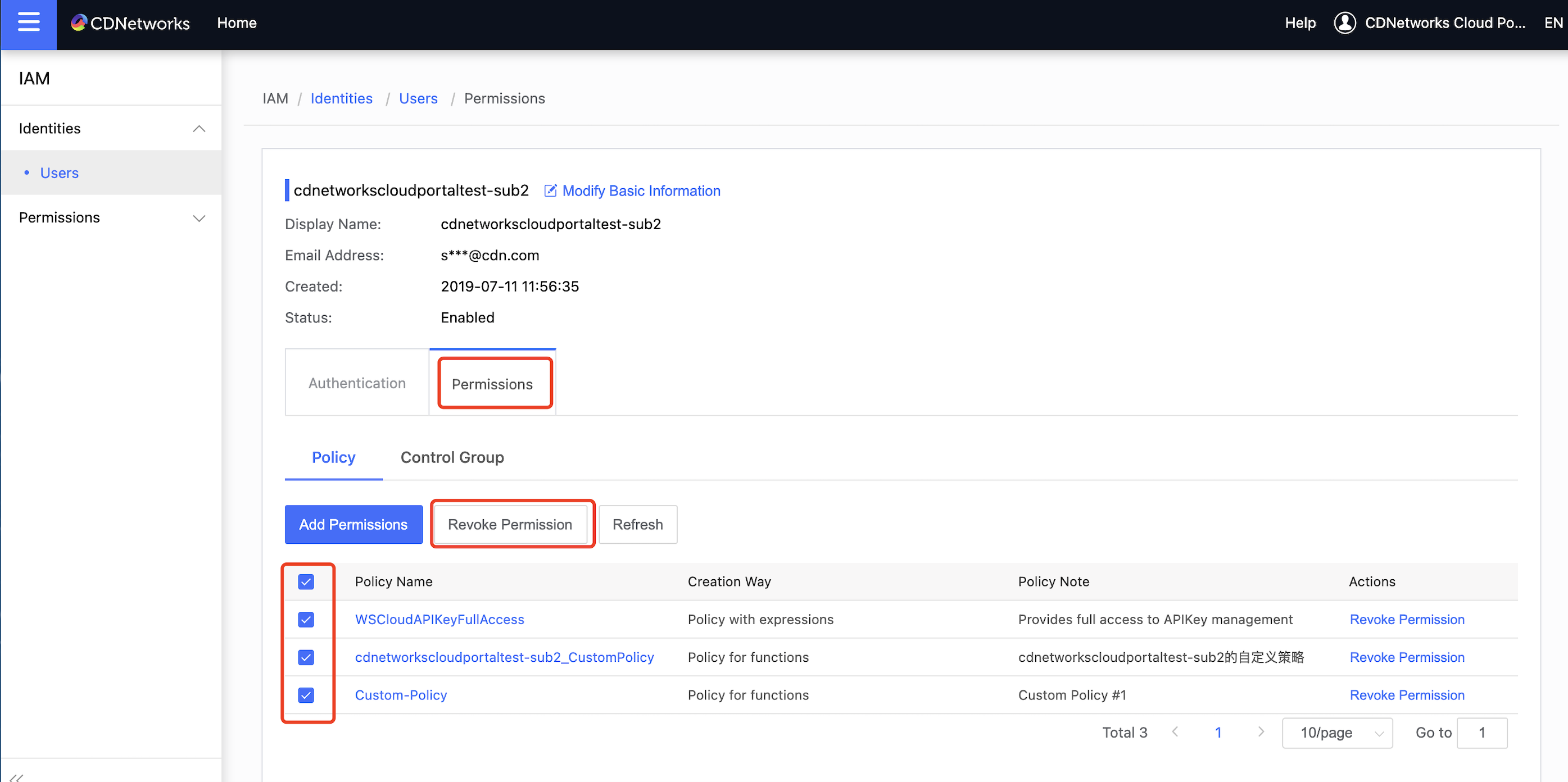Click page number 1 in pagination

(1218, 732)
